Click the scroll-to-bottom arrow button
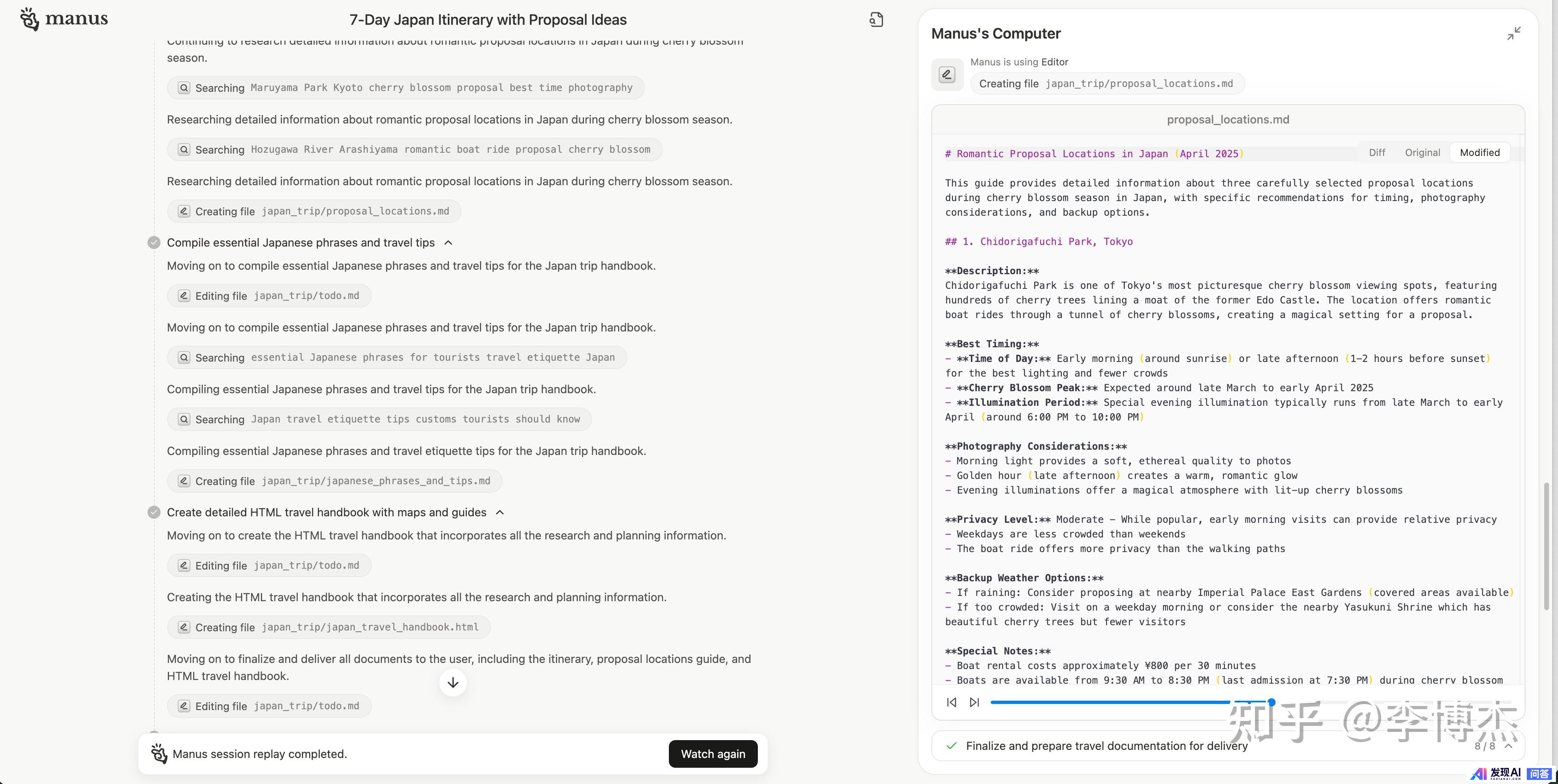 453,682
